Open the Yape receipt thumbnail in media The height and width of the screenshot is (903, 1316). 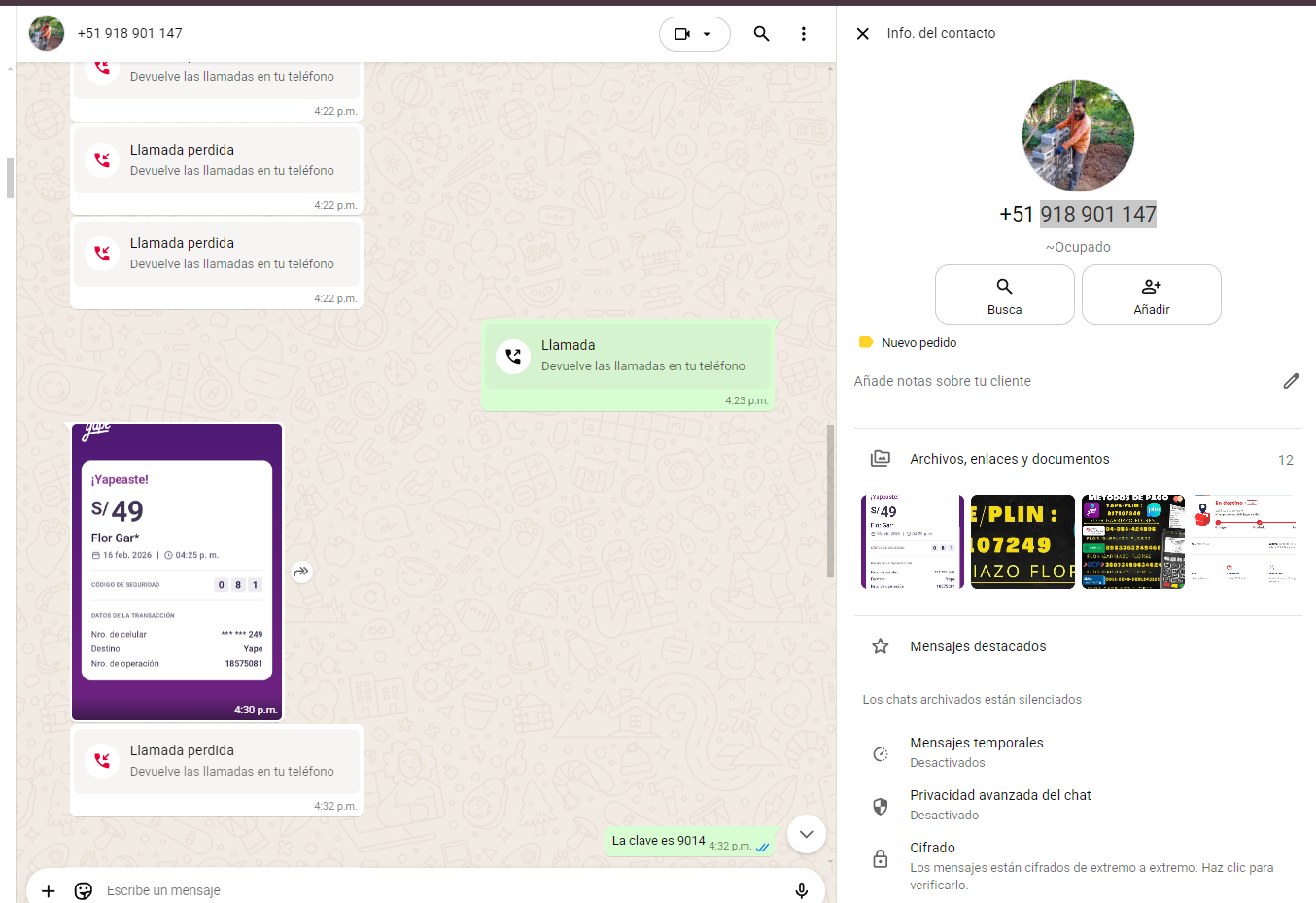pyautogui.click(x=912, y=542)
